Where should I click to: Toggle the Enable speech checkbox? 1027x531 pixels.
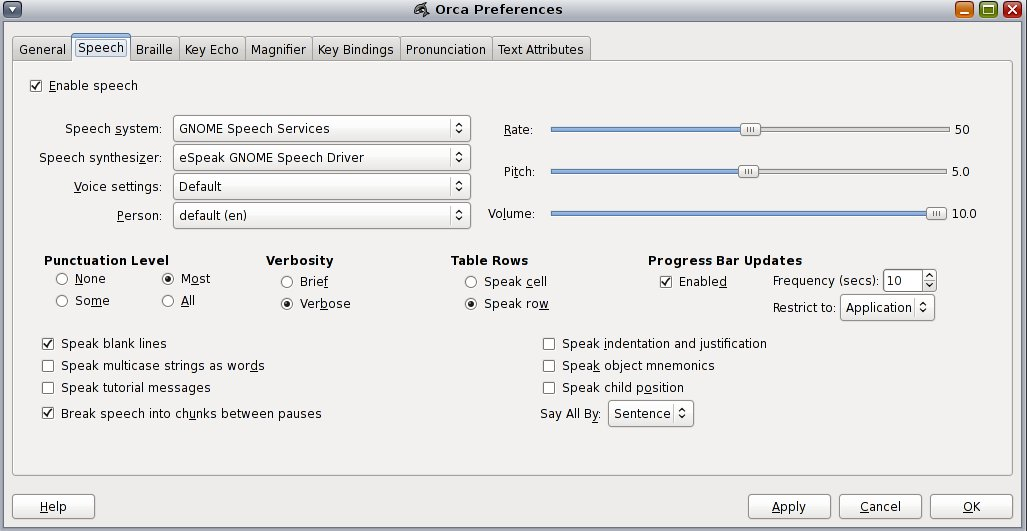coord(36,86)
